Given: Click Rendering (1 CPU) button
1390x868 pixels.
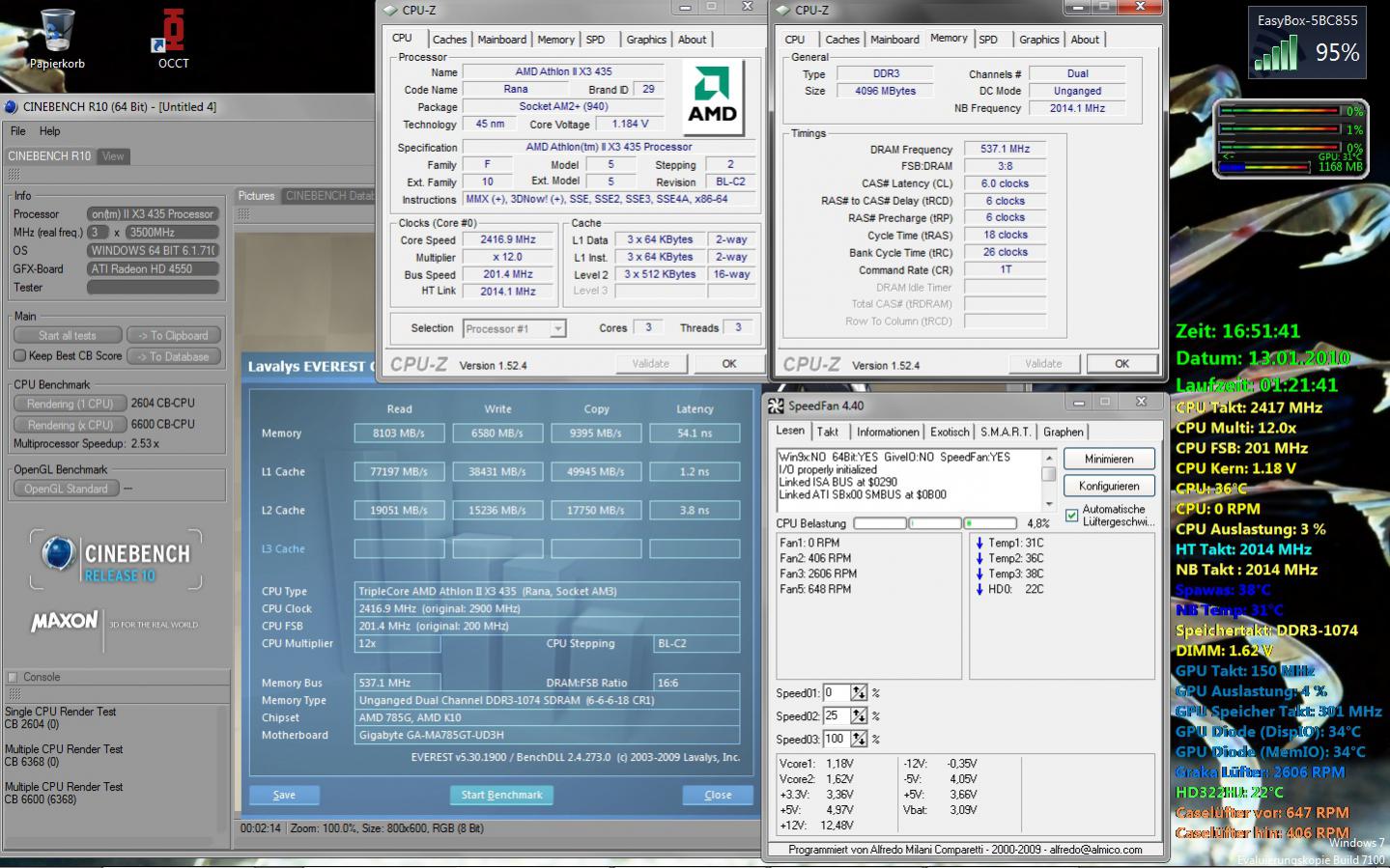Looking at the screenshot, I should 70,404.
